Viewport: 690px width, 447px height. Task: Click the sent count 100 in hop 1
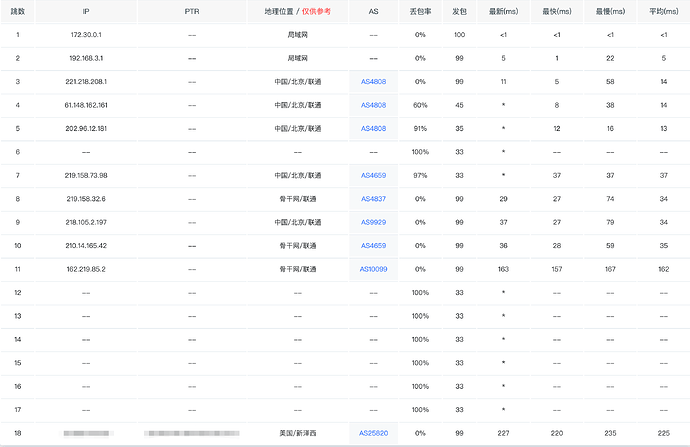click(459, 35)
